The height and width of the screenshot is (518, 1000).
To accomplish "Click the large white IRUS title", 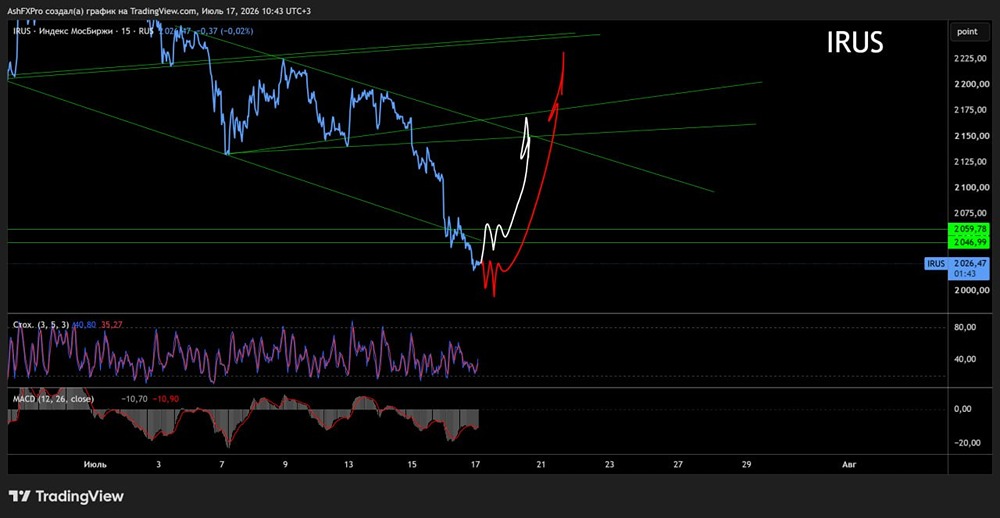I will (855, 43).
